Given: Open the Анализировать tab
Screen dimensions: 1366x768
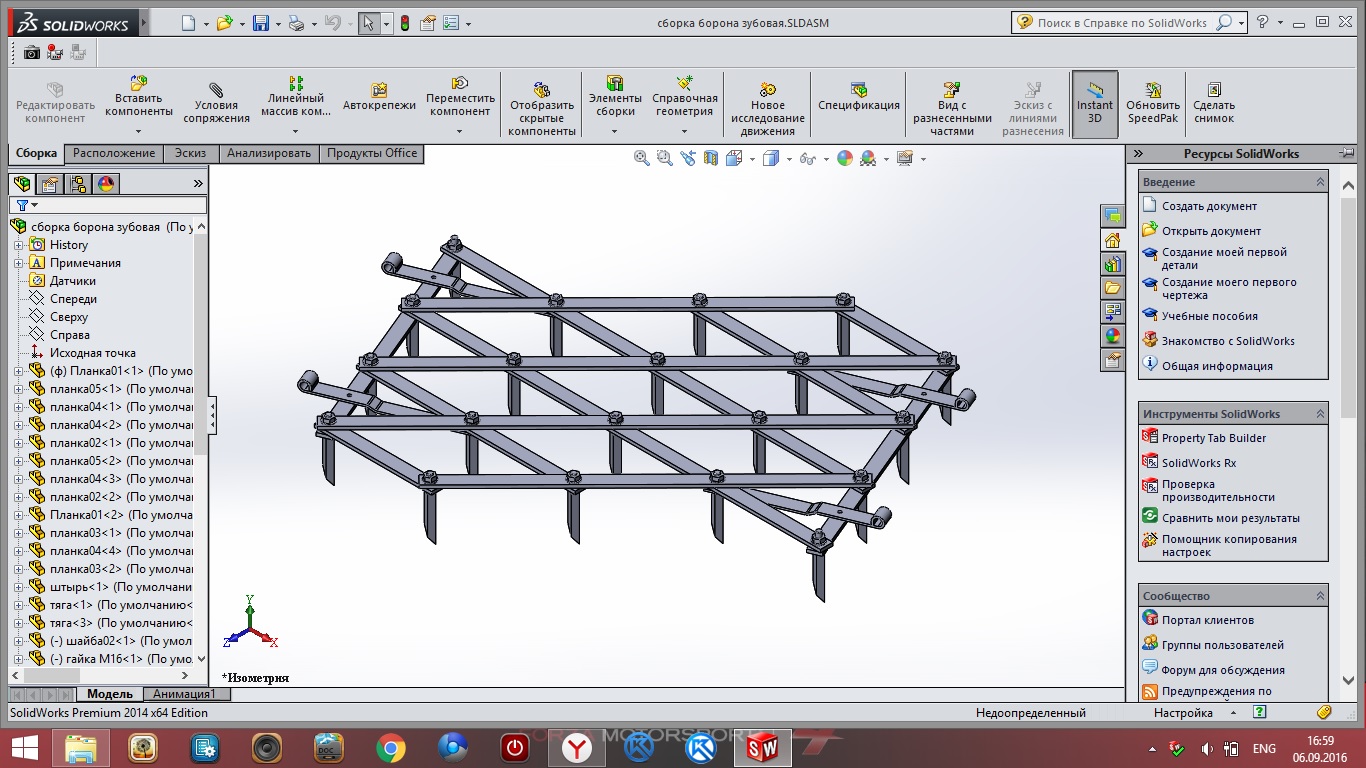Looking at the screenshot, I should point(269,153).
